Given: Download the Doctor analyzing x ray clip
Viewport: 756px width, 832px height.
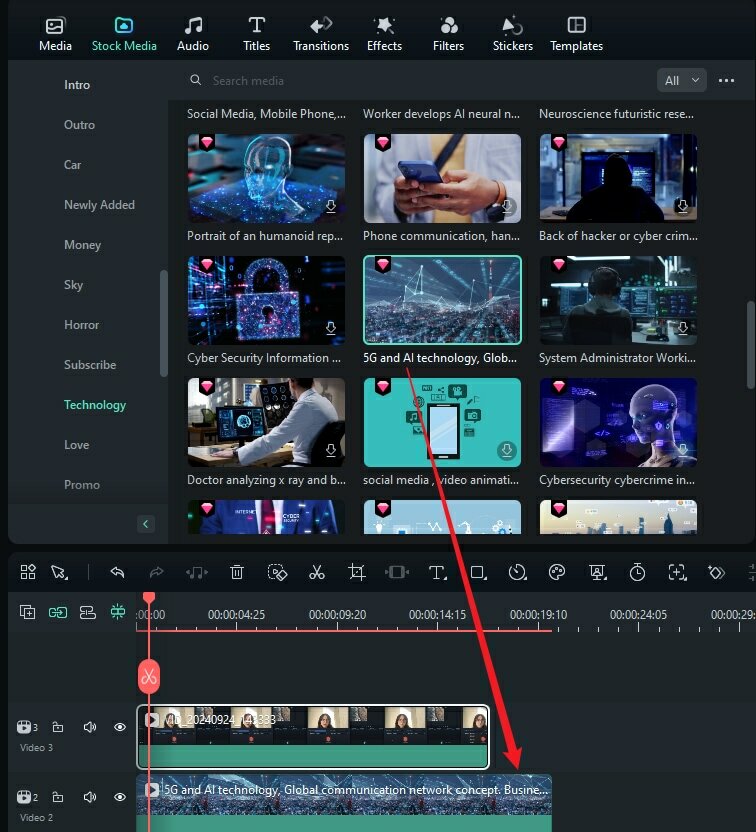Looking at the screenshot, I should coord(331,450).
